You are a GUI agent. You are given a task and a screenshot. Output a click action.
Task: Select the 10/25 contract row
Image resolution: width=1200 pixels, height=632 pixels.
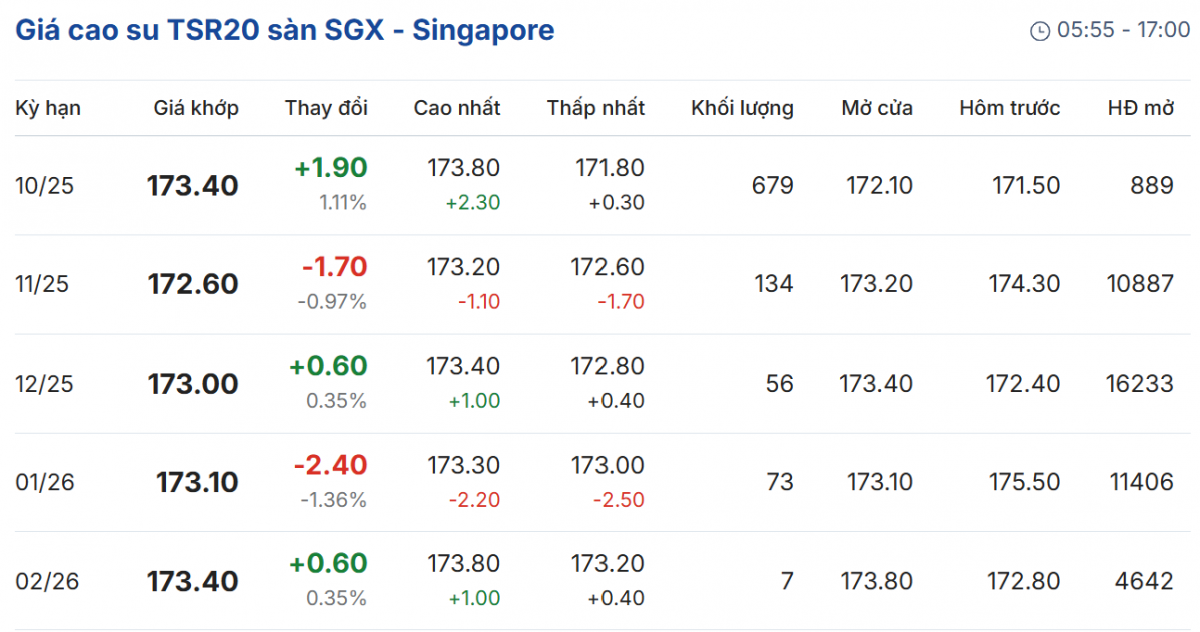pyautogui.click(x=43, y=186)
